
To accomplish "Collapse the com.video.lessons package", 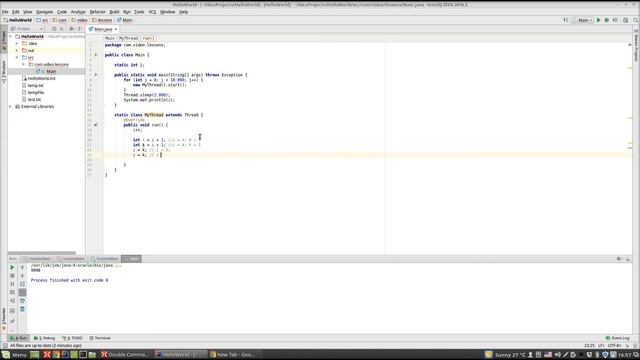I will coord(24,64).
